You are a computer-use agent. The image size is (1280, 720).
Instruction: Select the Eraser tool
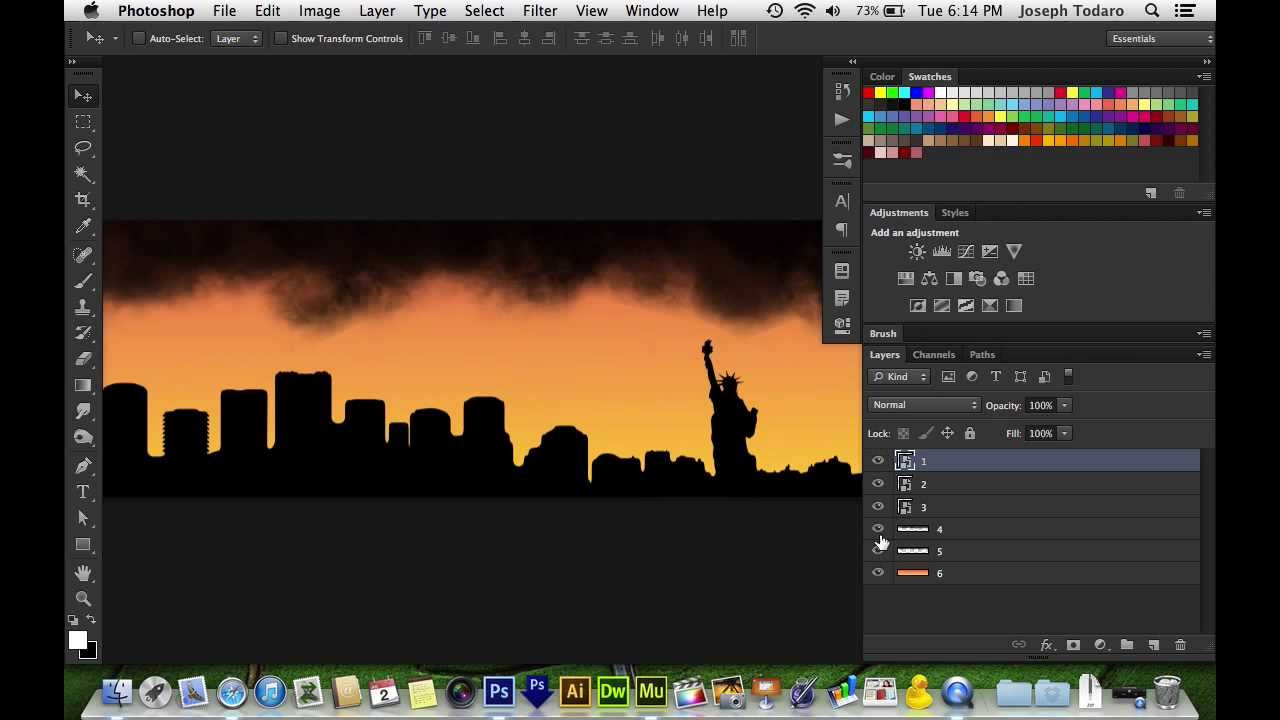(83, 359)
